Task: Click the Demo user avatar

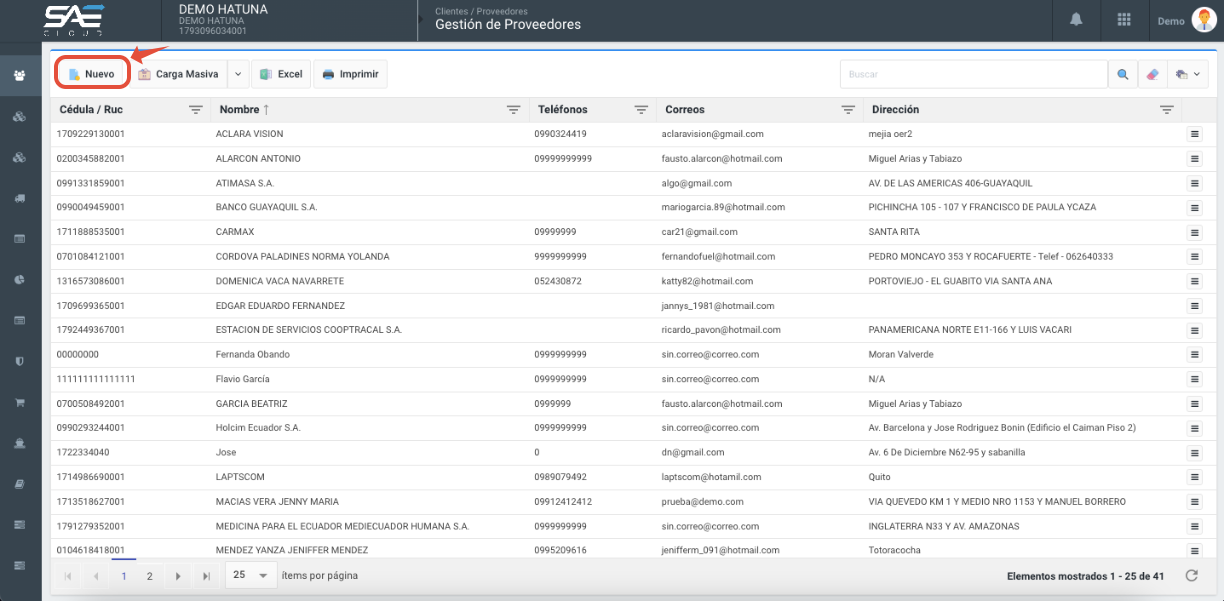Action: 1202,20
